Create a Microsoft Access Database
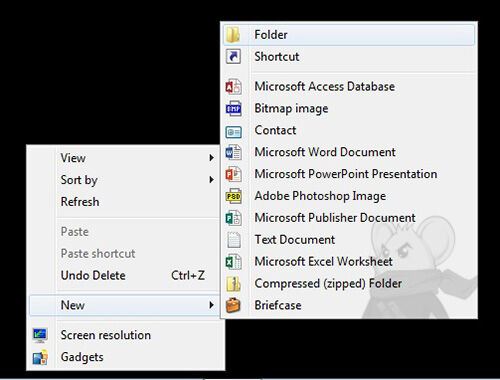 point(349,87)
